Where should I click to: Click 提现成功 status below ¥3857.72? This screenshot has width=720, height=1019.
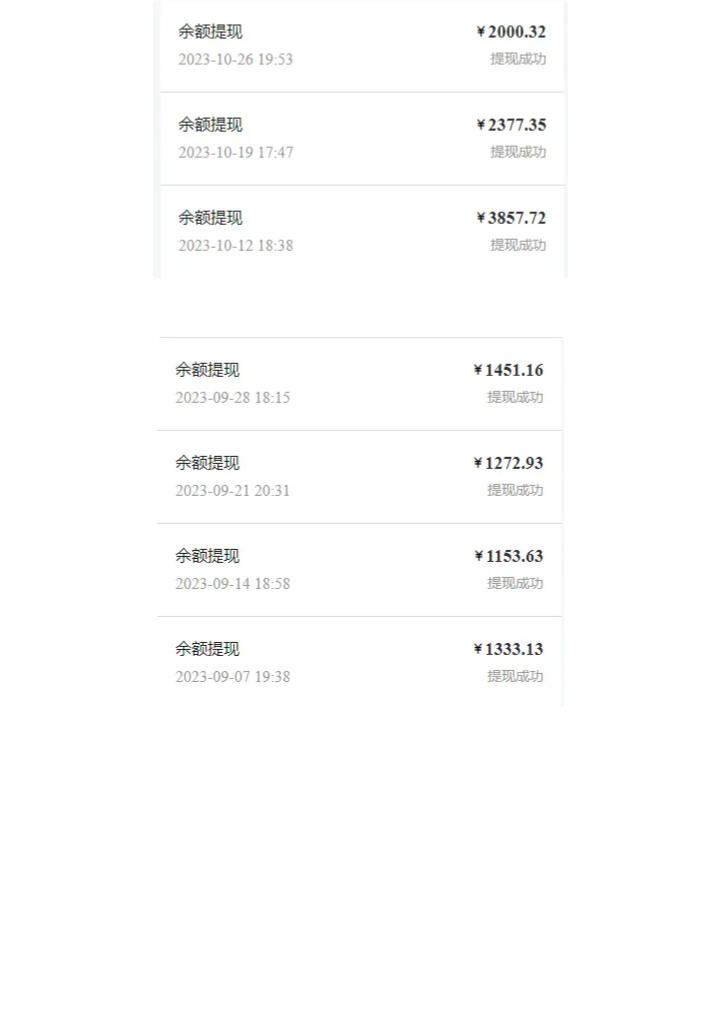coord(518,245)
